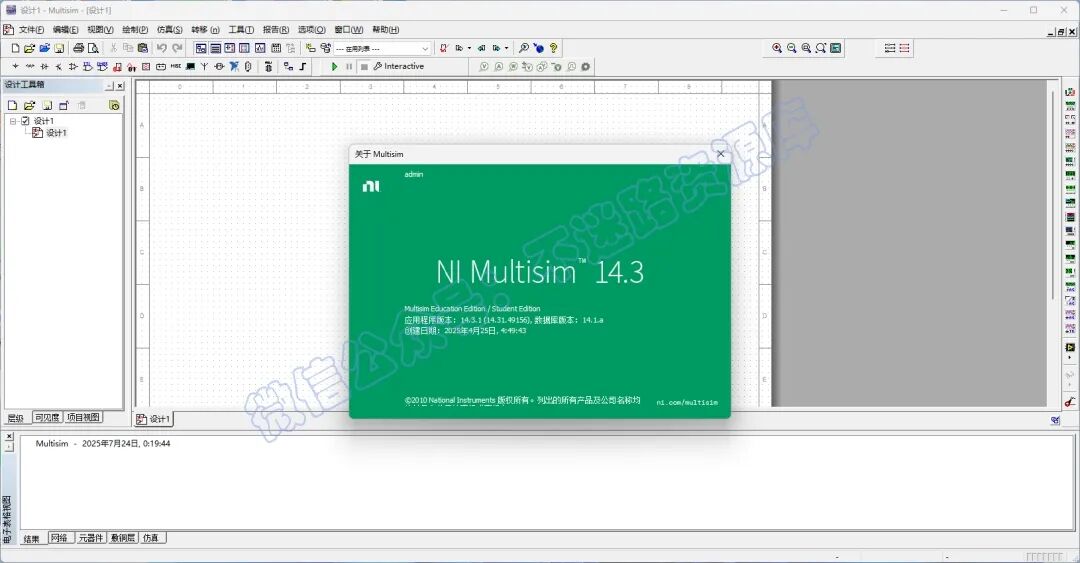Pause the simulation

click(x=349, y=67)
